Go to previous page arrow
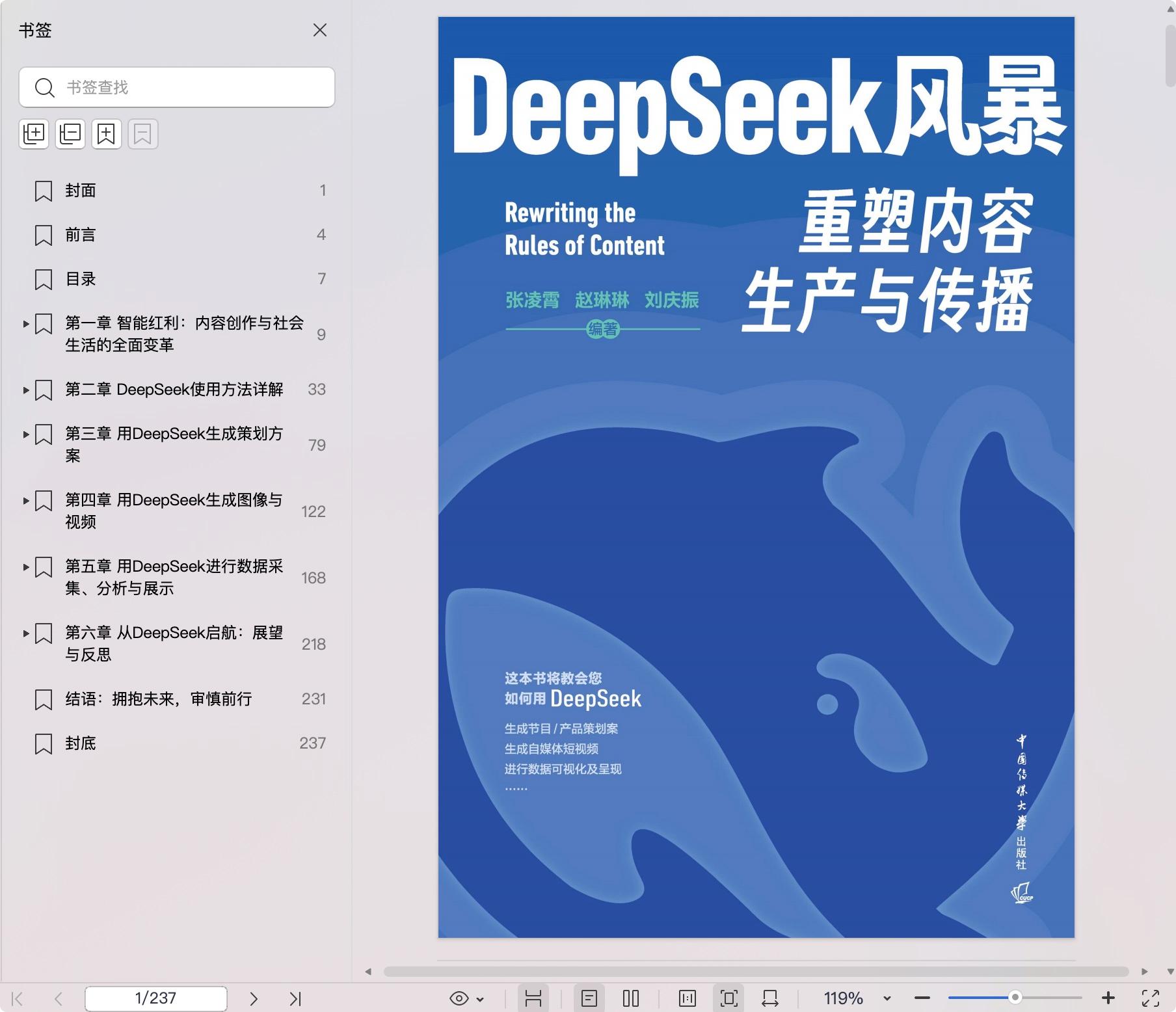 tap(58, 998)
